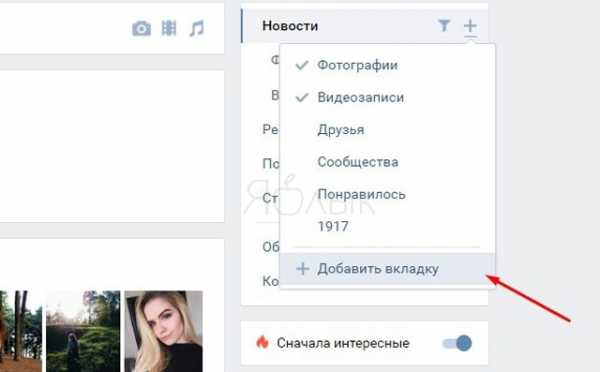The image size is (600, 372).
Task: Click Добавить вкладку button
Action: (387, 269)
